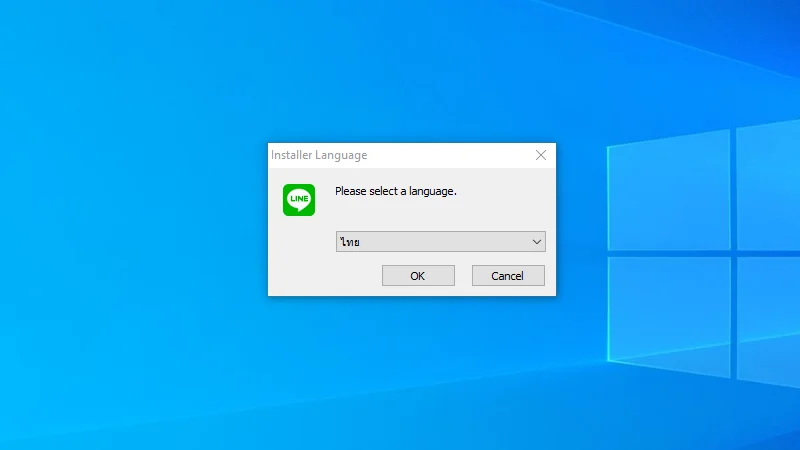The image size is (800, 450).
Task: Open the language combo box showing ไทย
Action: (x=440, y=242)
